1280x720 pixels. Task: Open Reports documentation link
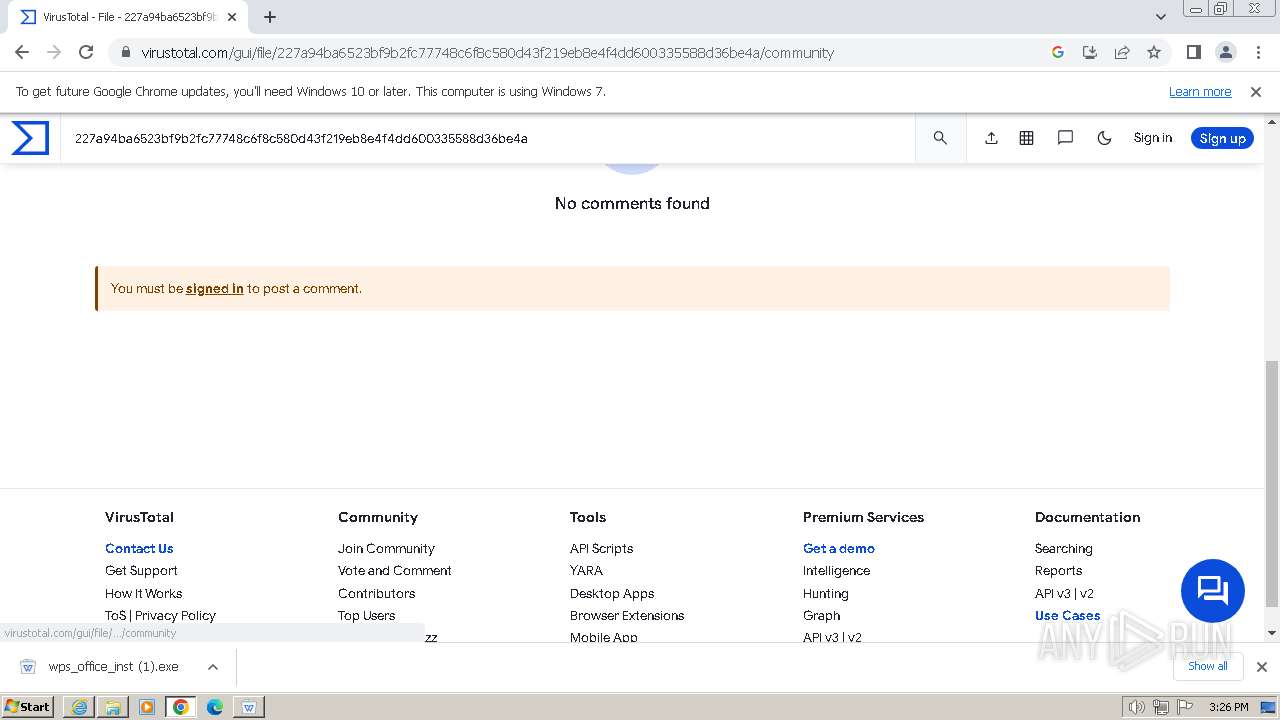[1058, 570]
